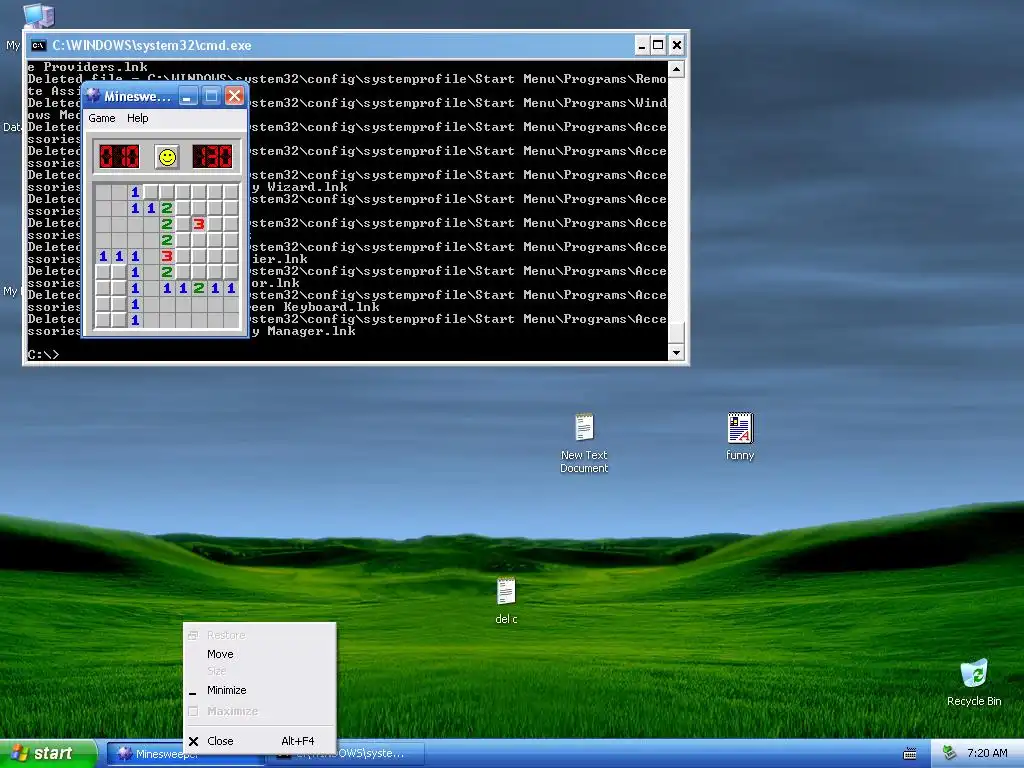
Task: Click the 7:20 AM taskbar clock
Action: pyautogui.click(x=987, y=753)
